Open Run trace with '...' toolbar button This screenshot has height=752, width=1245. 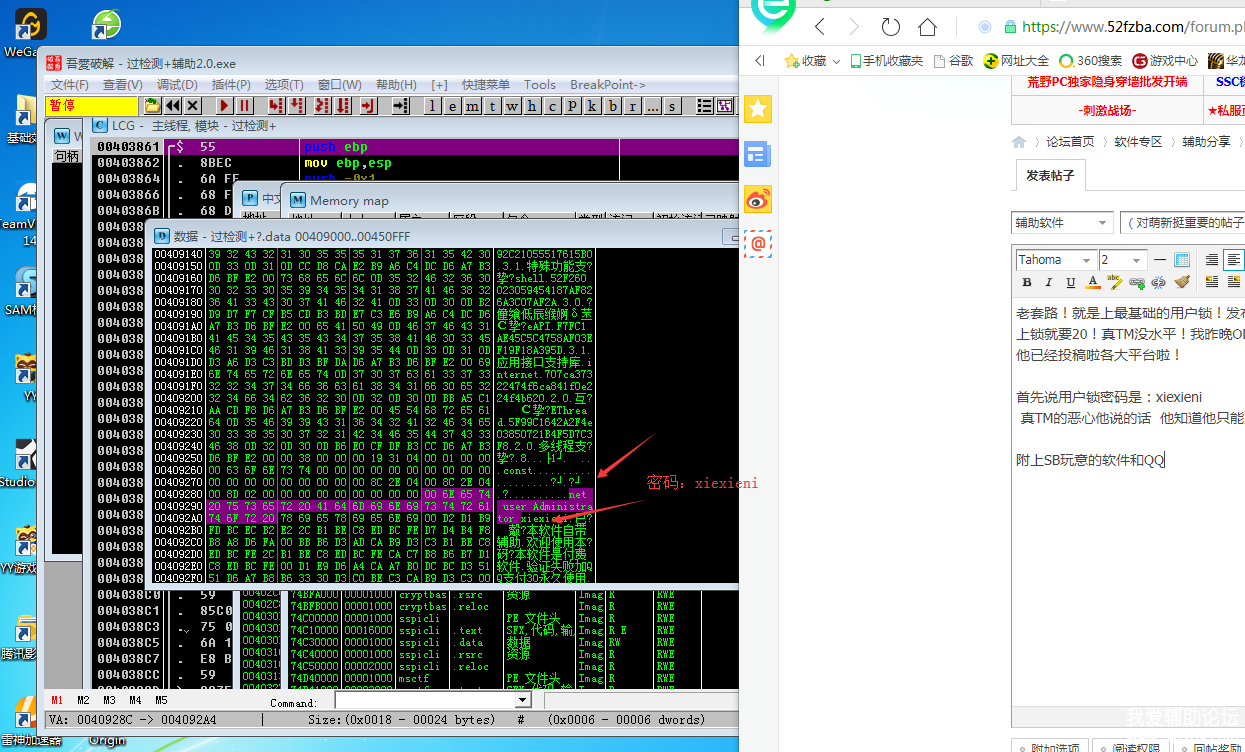tap(653, 105)
